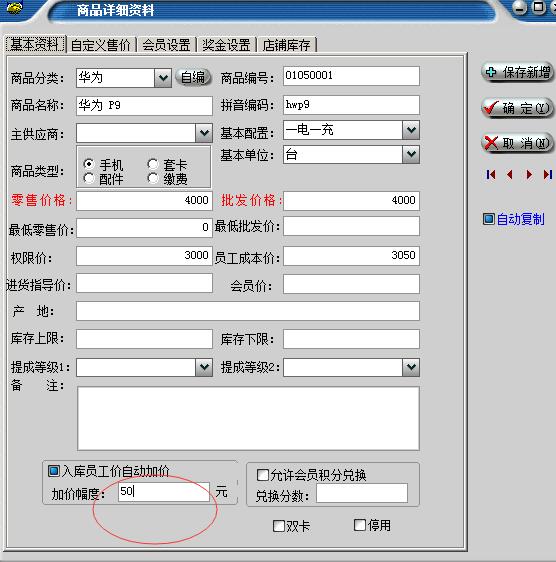Open the 会员设置 tab
556x562 pixels.
(166, 45)
